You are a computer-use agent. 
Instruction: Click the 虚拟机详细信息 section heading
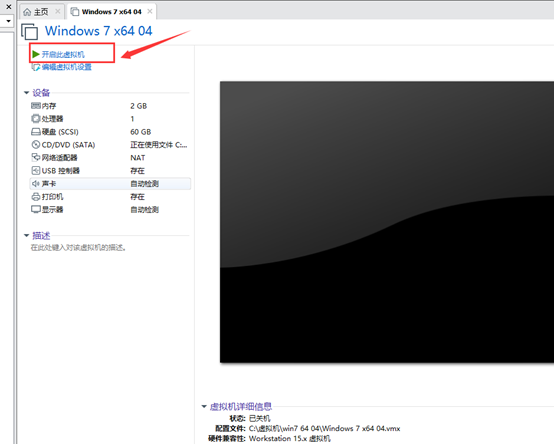click(241, 407)
